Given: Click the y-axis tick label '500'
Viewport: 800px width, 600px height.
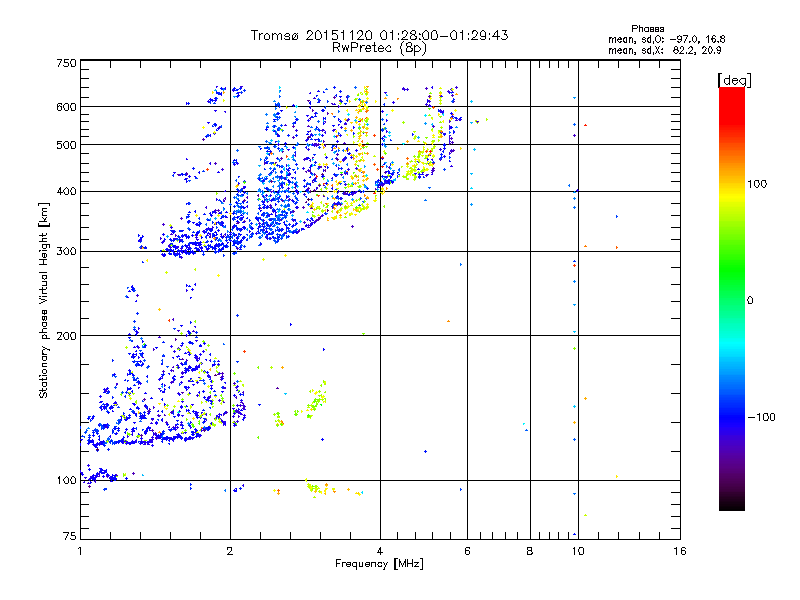Looking at the screenshot, I should click(66, 145).
